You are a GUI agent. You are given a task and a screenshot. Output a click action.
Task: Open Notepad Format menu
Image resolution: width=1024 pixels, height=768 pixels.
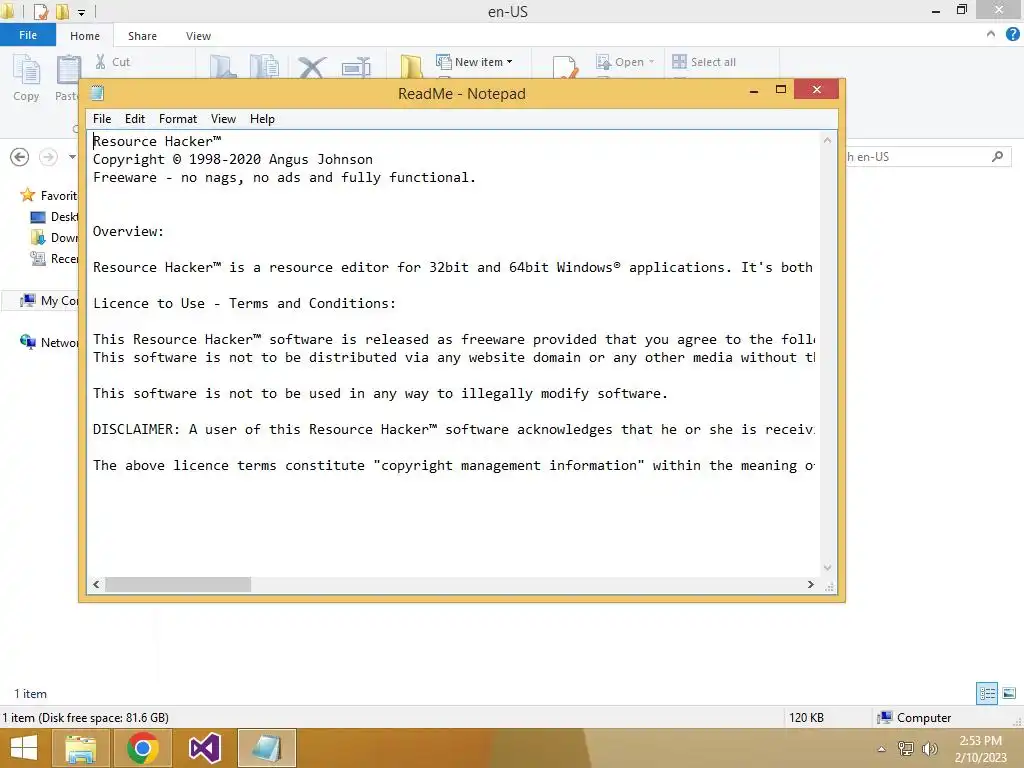178,119
